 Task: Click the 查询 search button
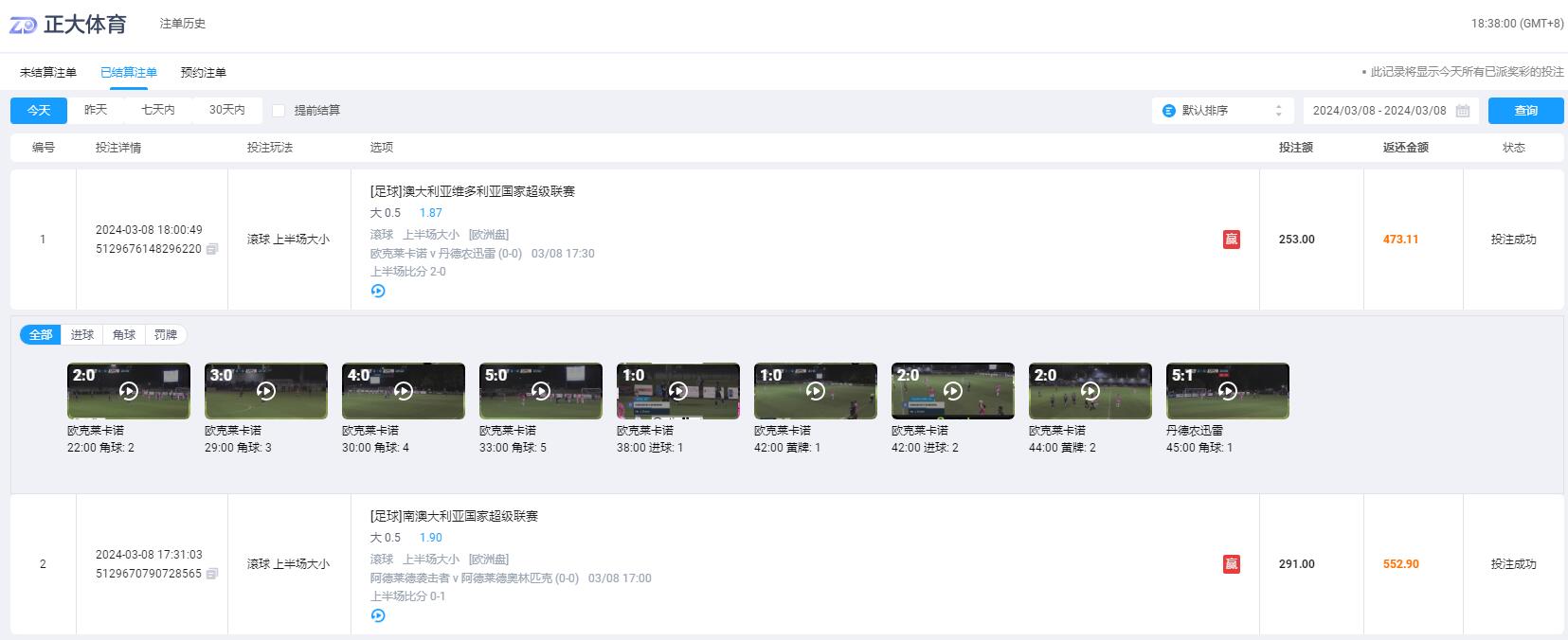pyautogui.click(x=1526, y=111)
